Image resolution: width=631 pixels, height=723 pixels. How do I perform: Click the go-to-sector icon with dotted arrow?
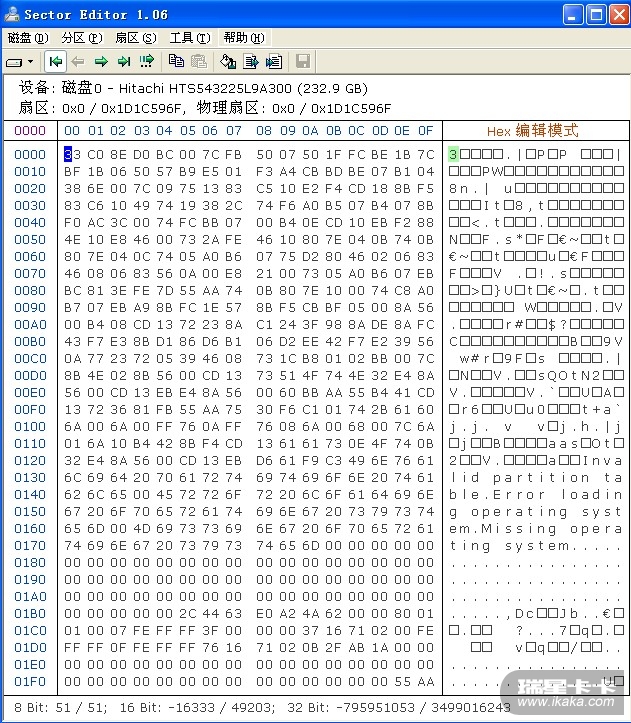click(x=147, y=61)
